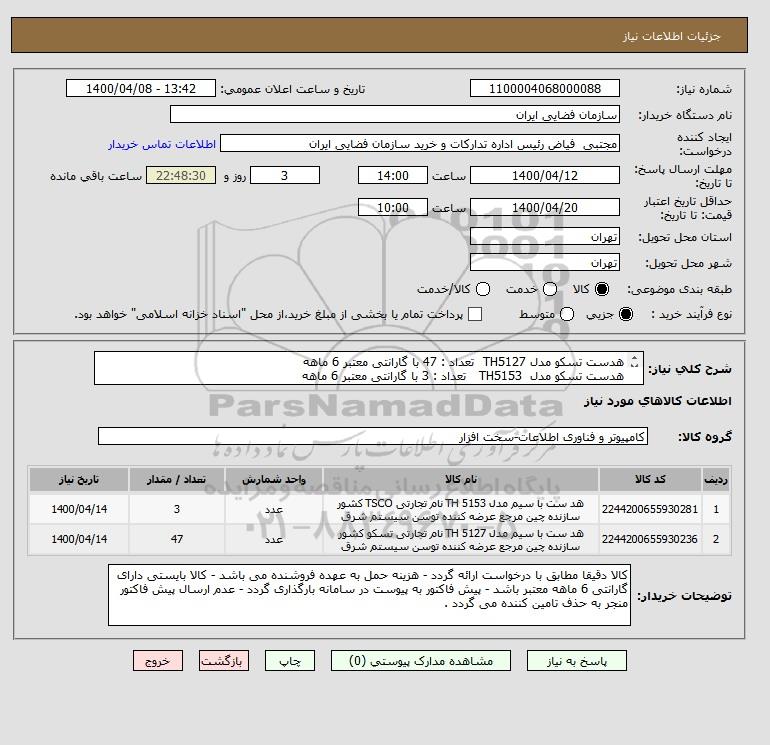Click price validity date 1400/04/20

point(545,207)
